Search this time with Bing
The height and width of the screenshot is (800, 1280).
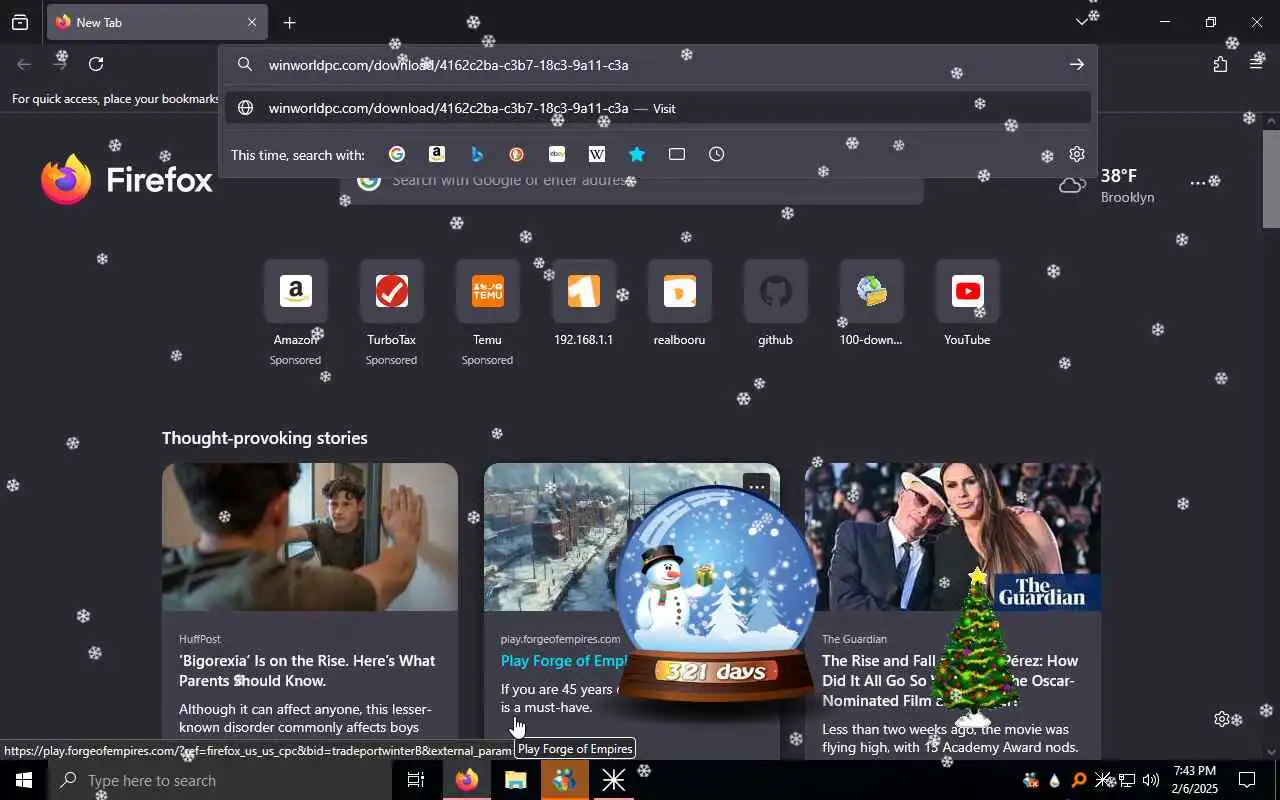point(477,154)
